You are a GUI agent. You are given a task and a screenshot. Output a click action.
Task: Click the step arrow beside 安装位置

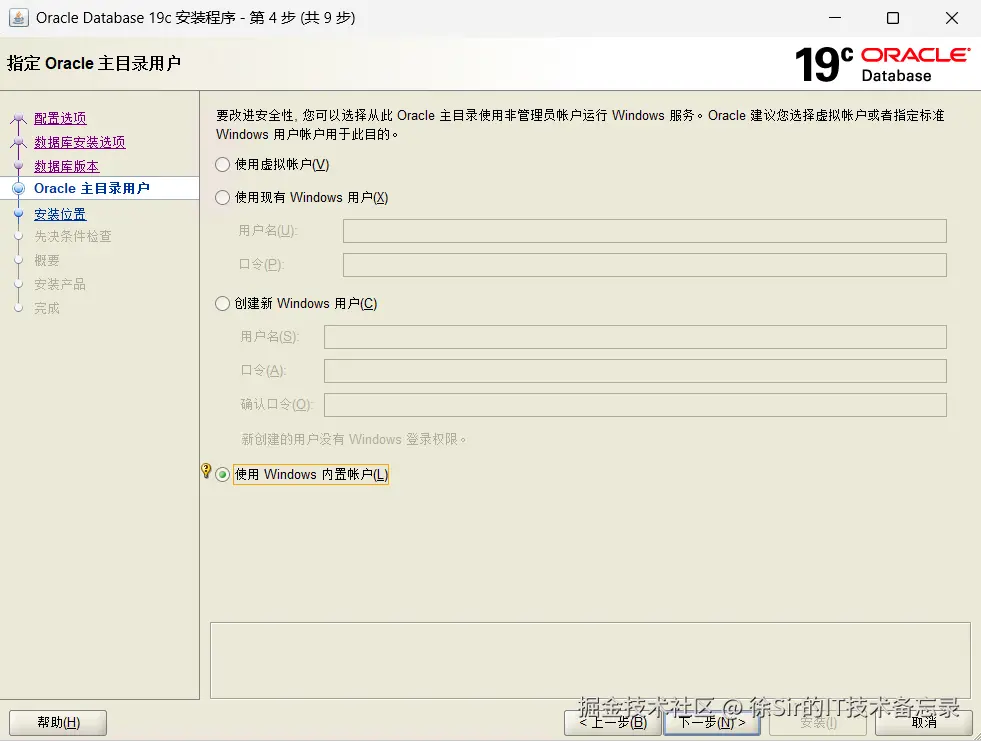(20, 213)
